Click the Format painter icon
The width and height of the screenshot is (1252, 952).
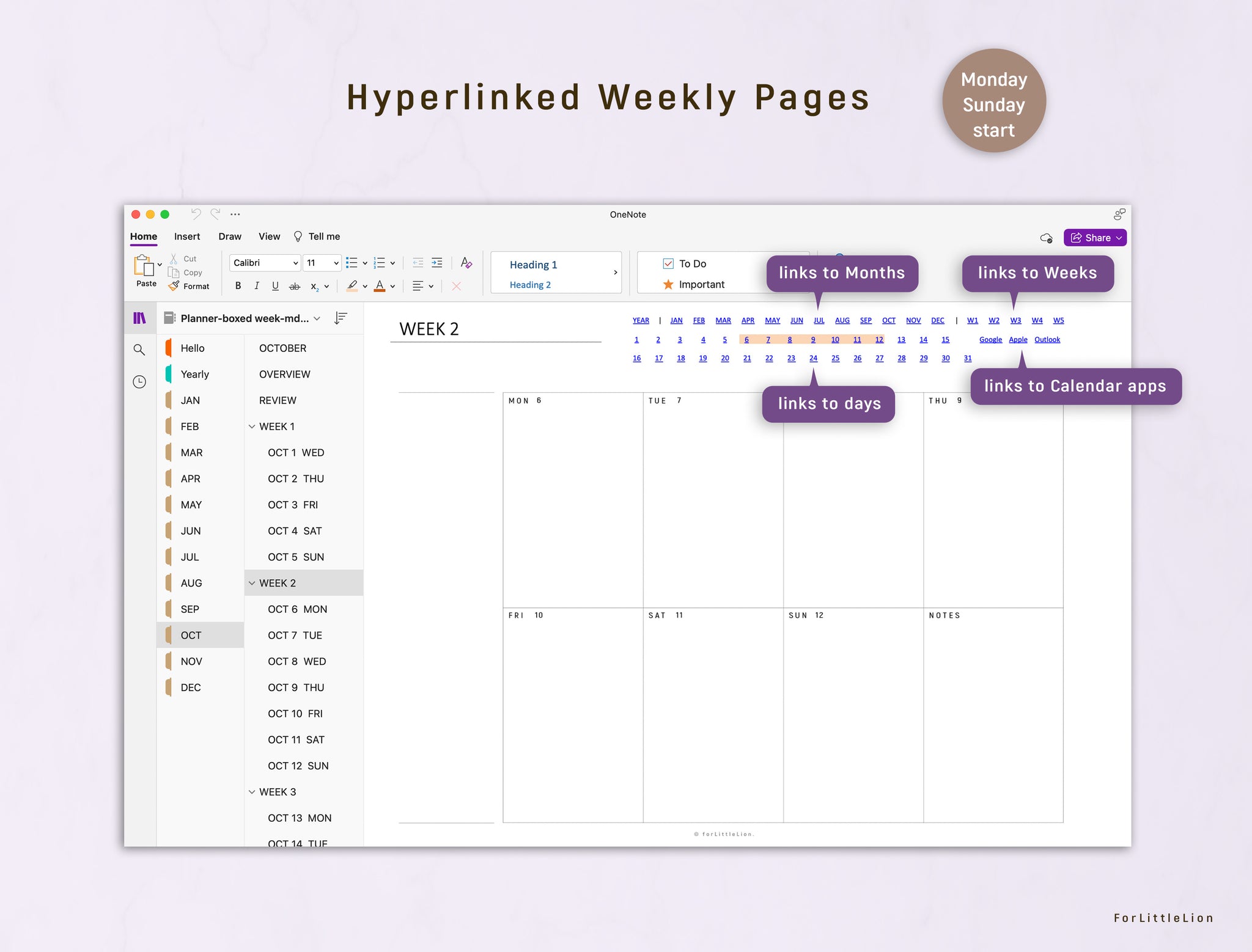pos(173,286)
